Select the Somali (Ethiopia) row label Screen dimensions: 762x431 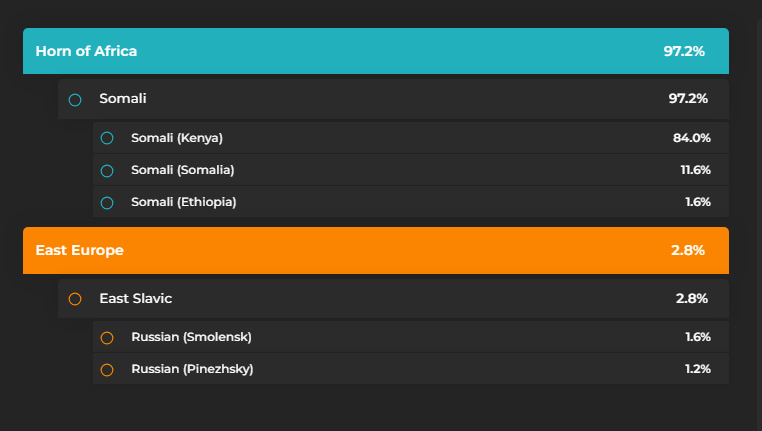click(x=184, y=202)
